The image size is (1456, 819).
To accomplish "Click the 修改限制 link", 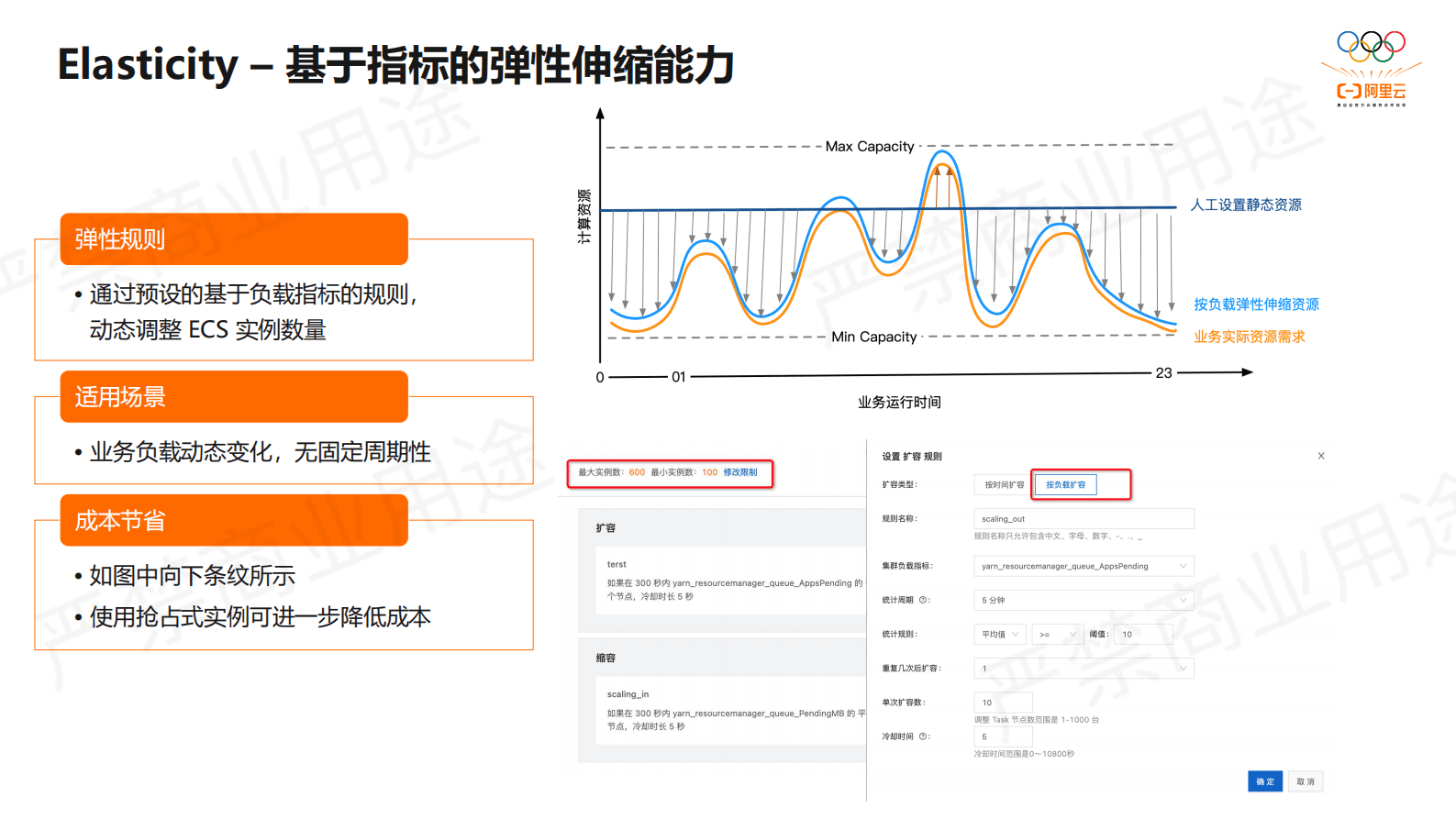I will click(x=740, y=473).
